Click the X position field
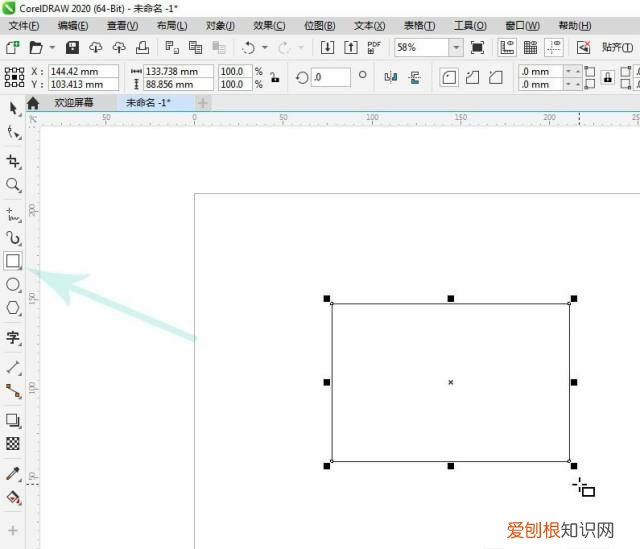Image resolution: width=640 pixels, height=549 pixels. tap(84, 71)
